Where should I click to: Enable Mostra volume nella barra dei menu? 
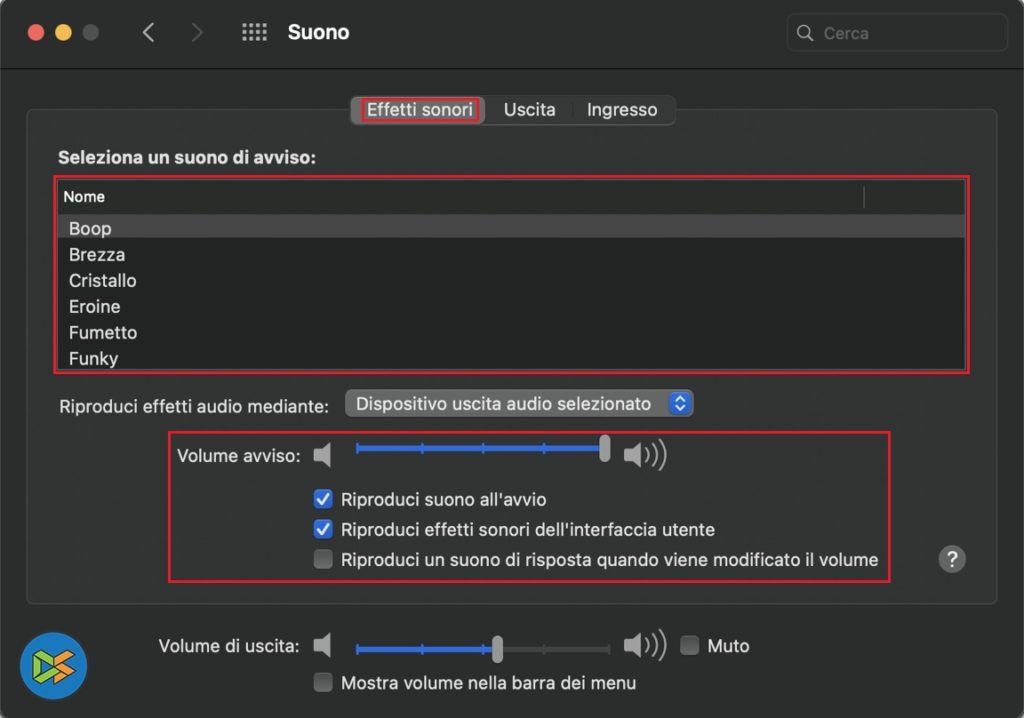[x=323, y=683]
